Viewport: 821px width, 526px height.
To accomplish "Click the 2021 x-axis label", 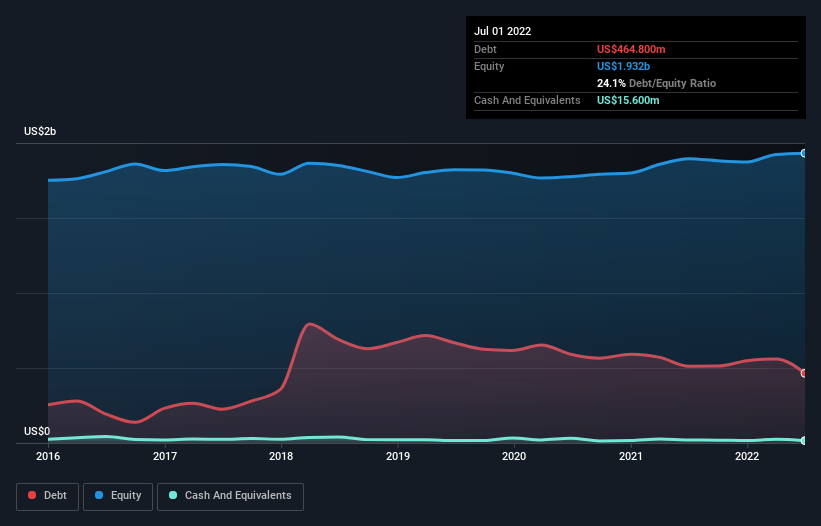I will [x=631, y=456].
